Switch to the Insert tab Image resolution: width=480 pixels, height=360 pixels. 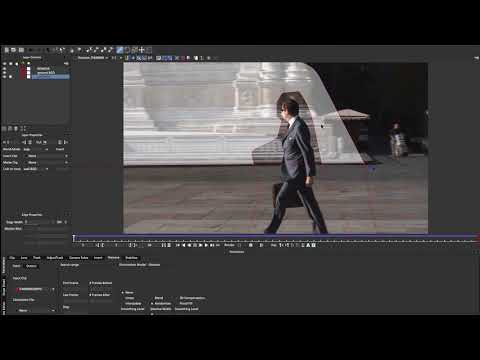point(98,258)
